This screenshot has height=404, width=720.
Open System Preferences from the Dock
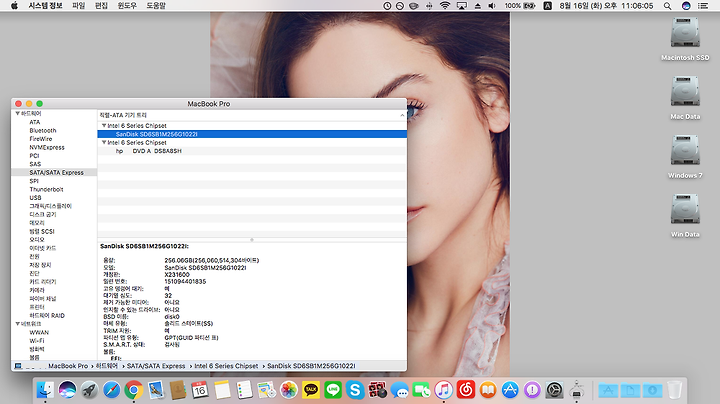pyautogui.click(x=554, y=390)
